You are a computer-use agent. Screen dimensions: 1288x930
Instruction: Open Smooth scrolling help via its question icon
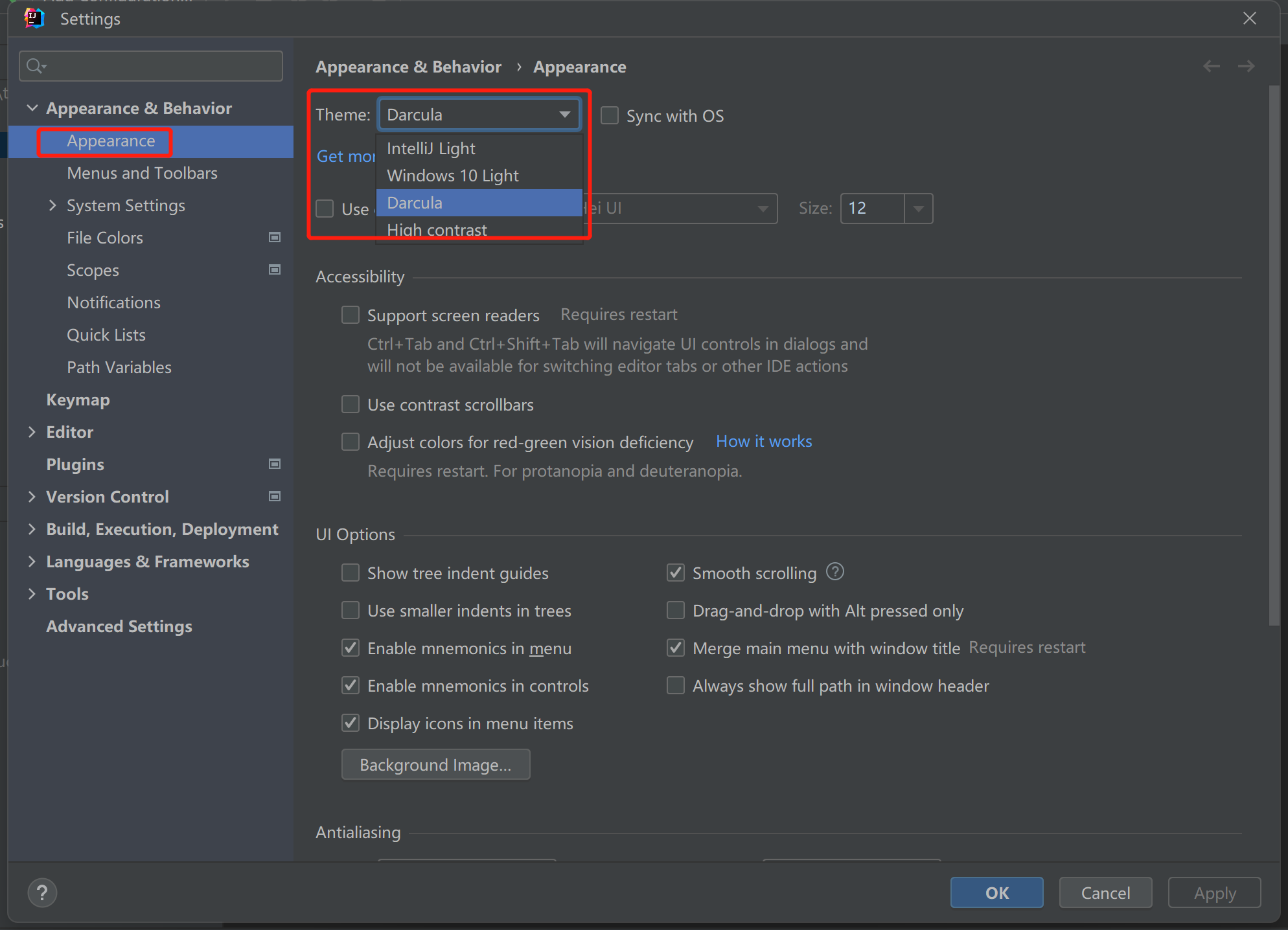tap(834, 572)
